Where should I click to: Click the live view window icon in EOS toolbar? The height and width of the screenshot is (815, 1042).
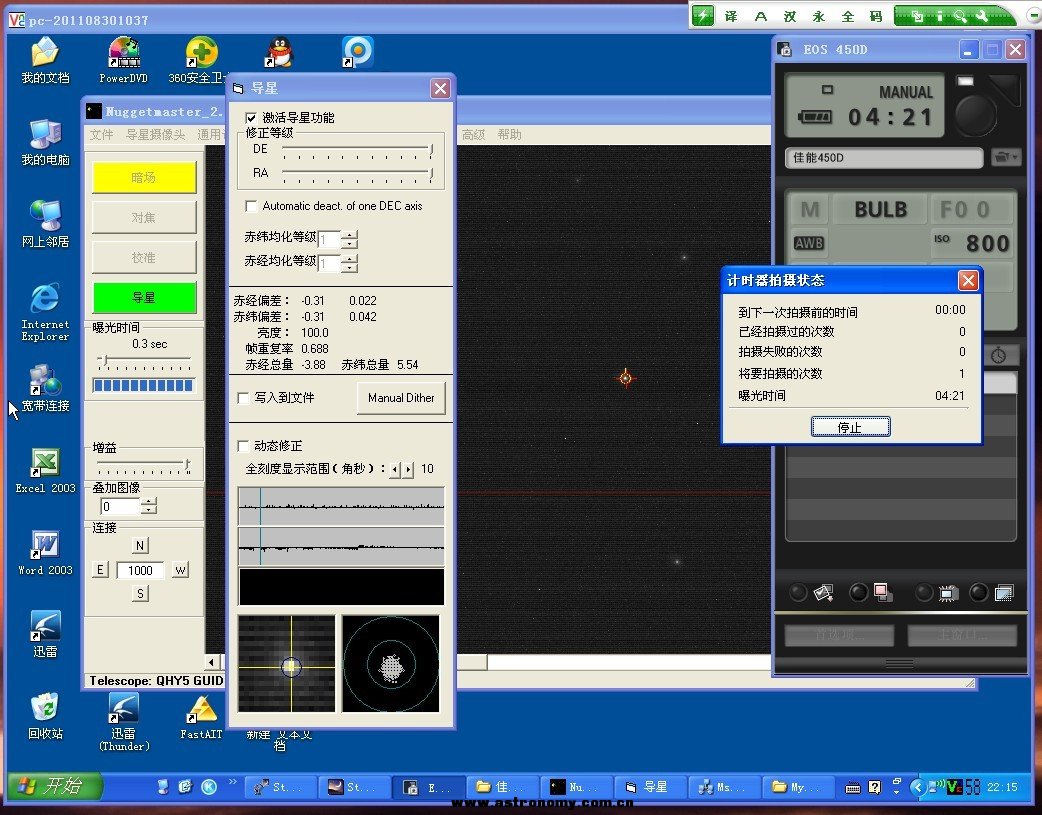1003,592
